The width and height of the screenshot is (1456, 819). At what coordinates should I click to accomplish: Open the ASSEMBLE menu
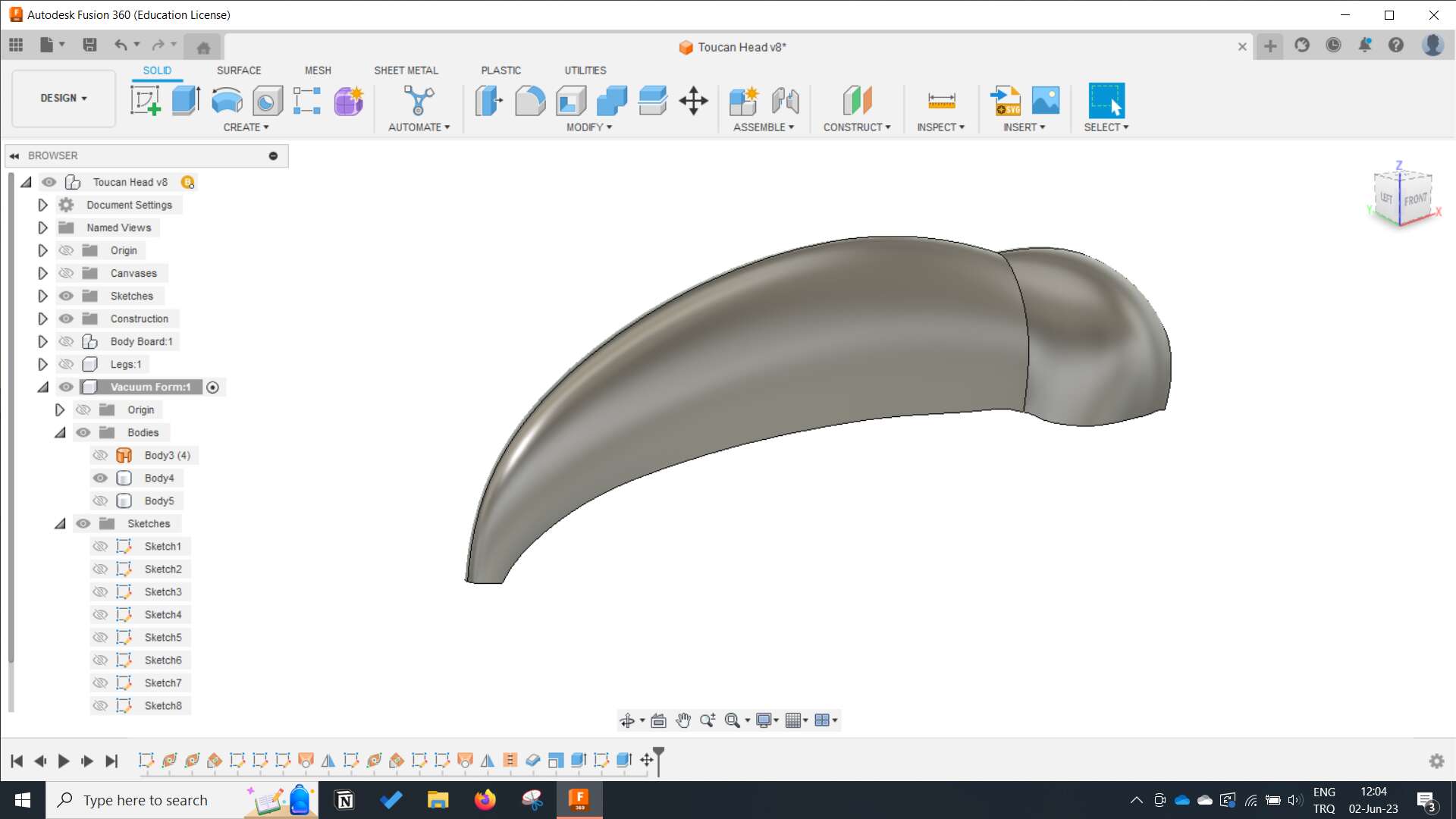[x=764, y=127]
